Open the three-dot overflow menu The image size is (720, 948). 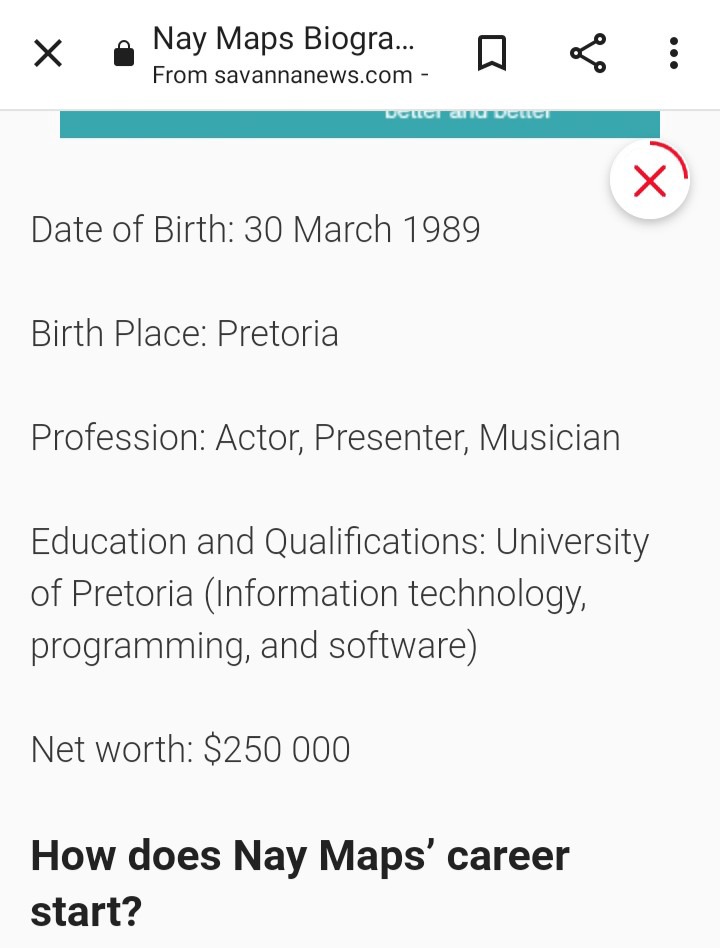point(674,53)
